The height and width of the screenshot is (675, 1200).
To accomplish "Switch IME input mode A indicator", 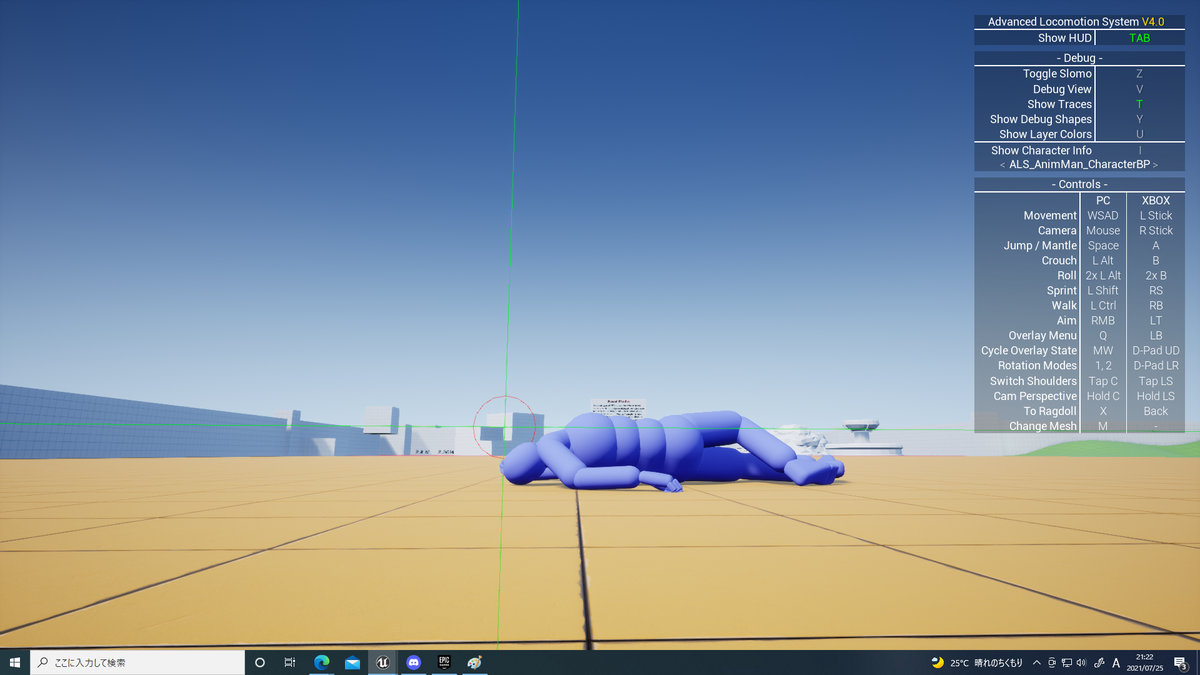I will coord(1116,662).
